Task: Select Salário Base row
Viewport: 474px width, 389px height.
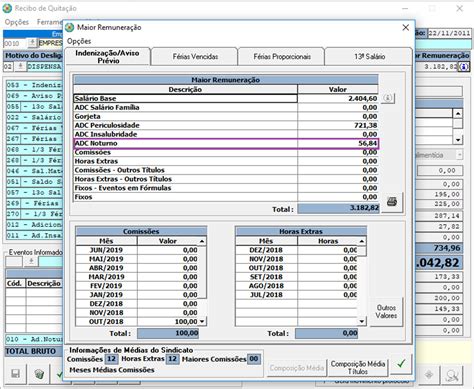Action: [x=226, y=98]
